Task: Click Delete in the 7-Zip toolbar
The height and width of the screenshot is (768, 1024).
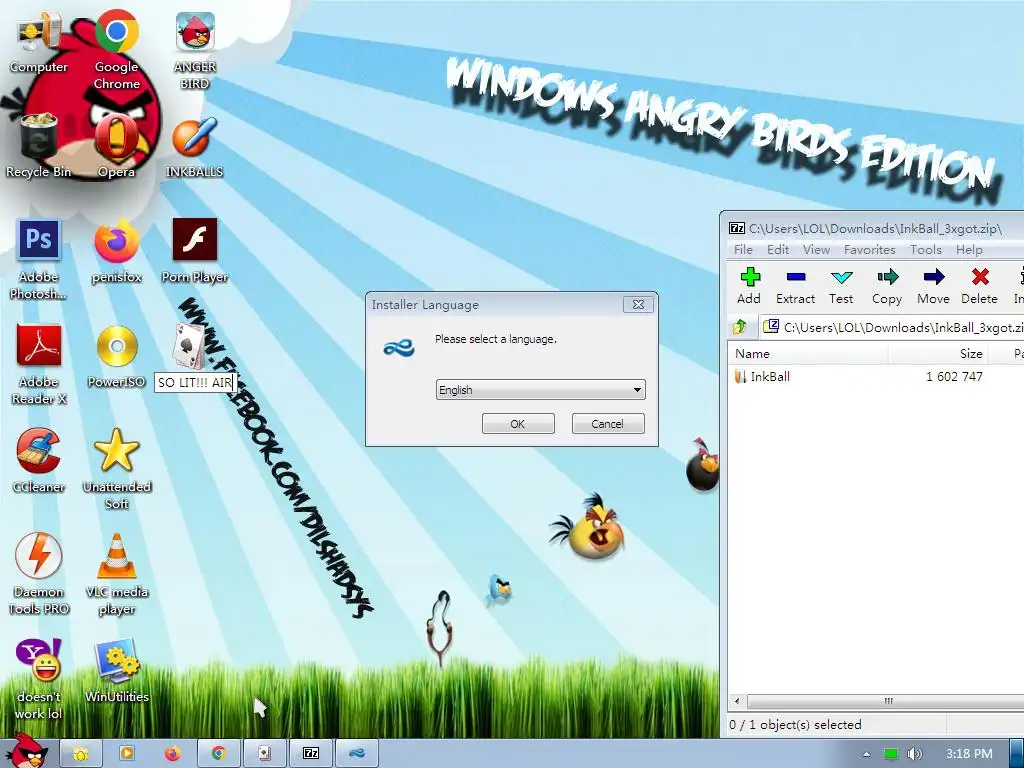Action: click(x=979, y=286)
